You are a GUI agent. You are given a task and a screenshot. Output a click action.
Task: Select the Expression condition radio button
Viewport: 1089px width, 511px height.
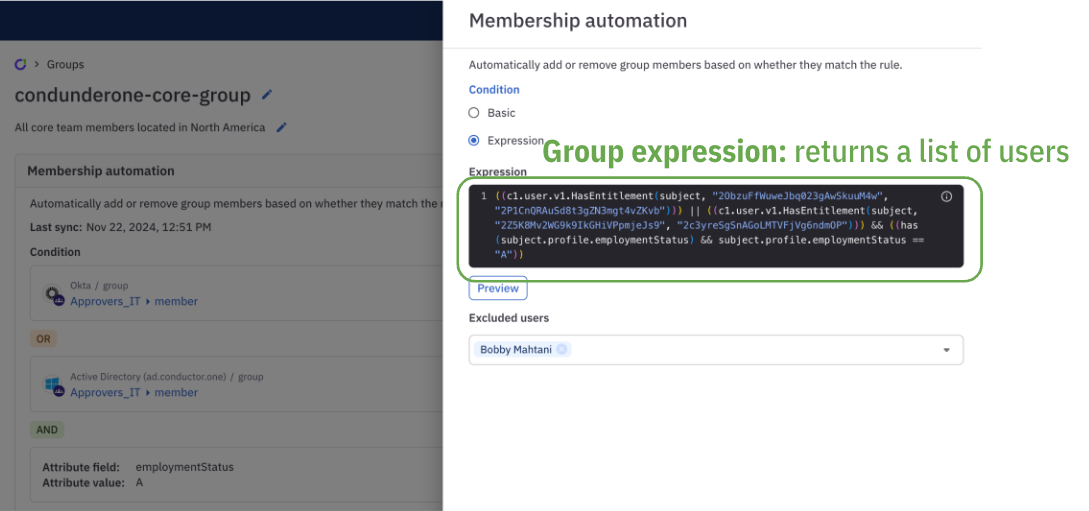pyautogui.click(x=474, y=141)
